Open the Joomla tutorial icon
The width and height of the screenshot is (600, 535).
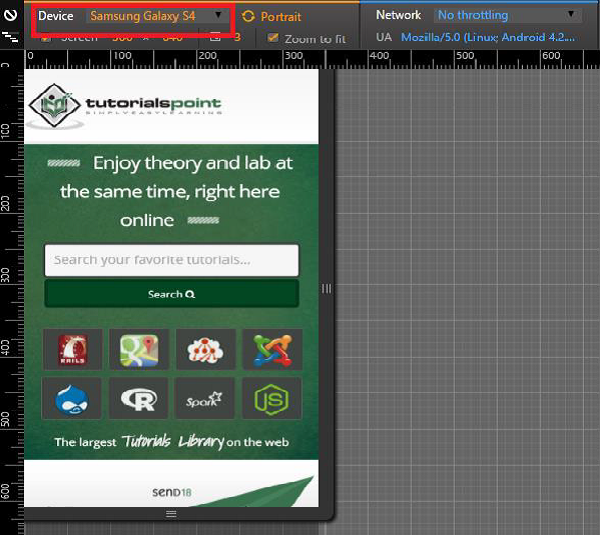[x=272, y=350]
